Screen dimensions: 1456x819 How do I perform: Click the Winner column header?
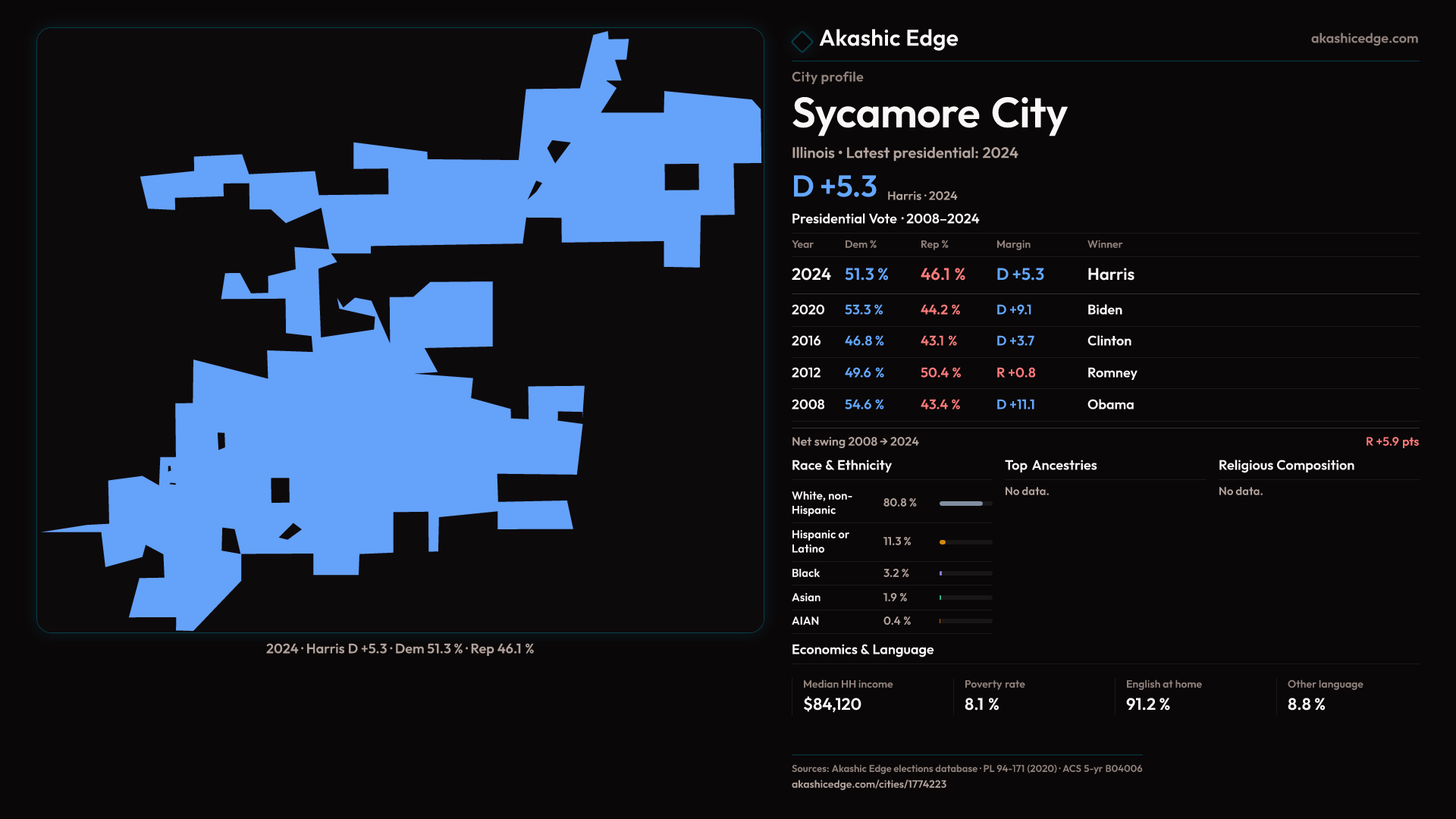click(1104, 244)
